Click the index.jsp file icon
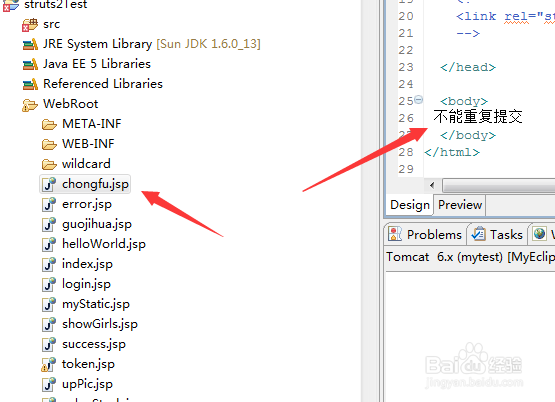 tap(49, 264)
